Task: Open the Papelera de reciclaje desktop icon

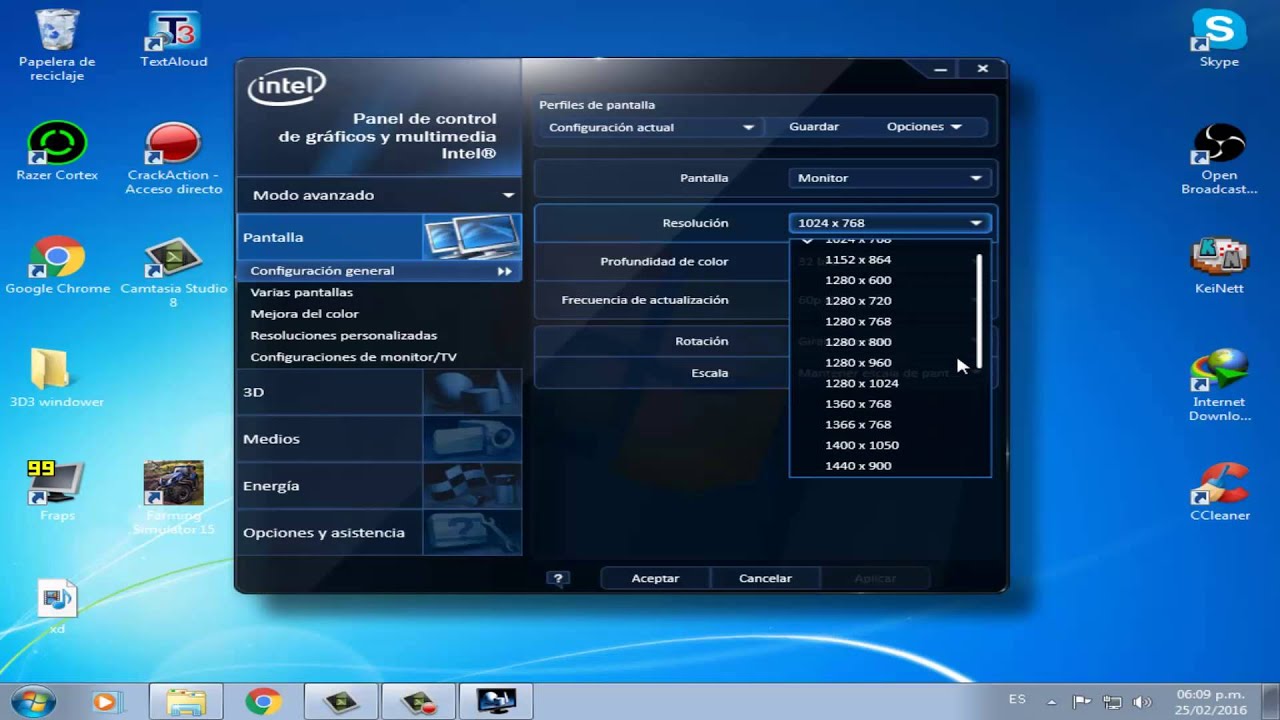Action: [x=57, y=45]
